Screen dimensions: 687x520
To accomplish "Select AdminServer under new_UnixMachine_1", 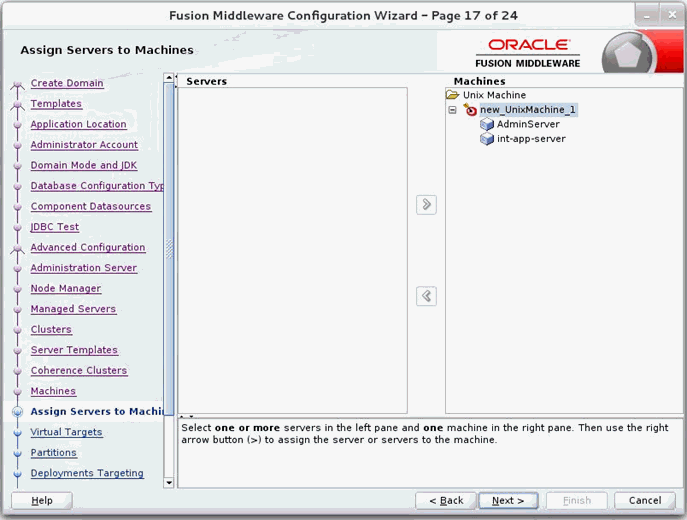I will 528,124.
